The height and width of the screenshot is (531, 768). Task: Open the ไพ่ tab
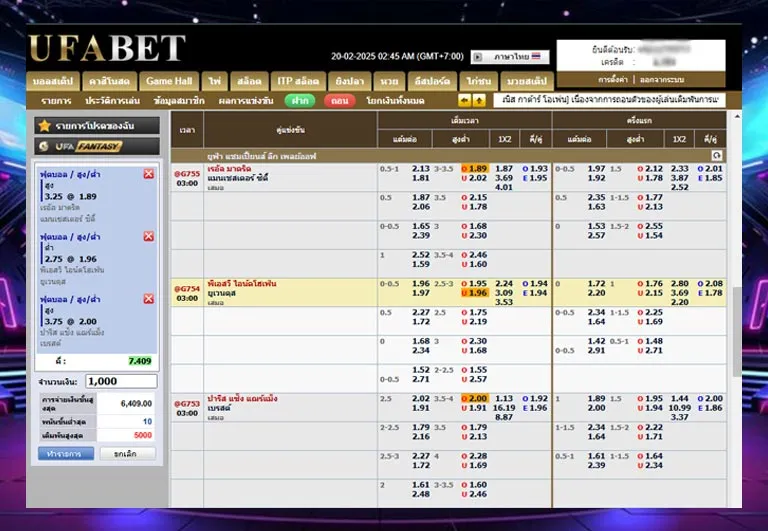[x=215, y=81]
